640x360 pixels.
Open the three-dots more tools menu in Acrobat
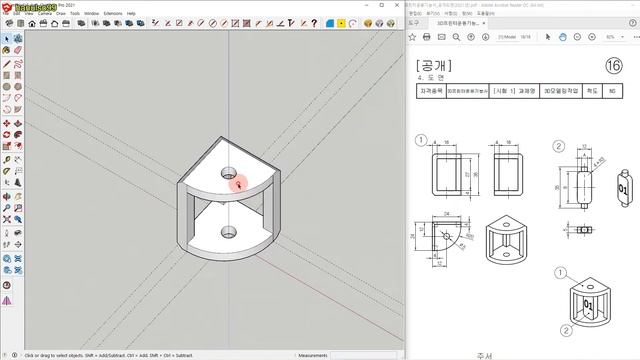(636, 37)
